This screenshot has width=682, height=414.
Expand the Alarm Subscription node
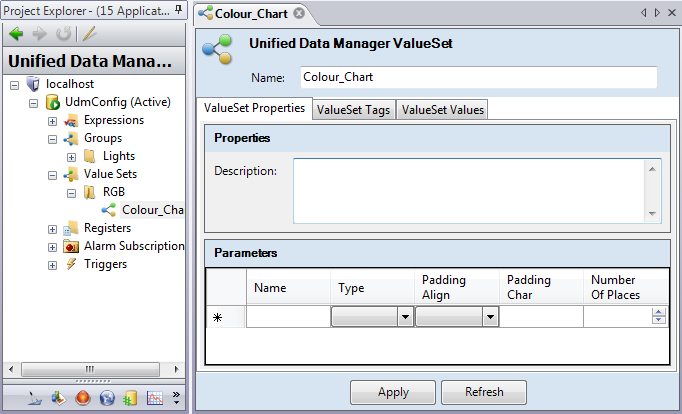(x=52, y=247)
